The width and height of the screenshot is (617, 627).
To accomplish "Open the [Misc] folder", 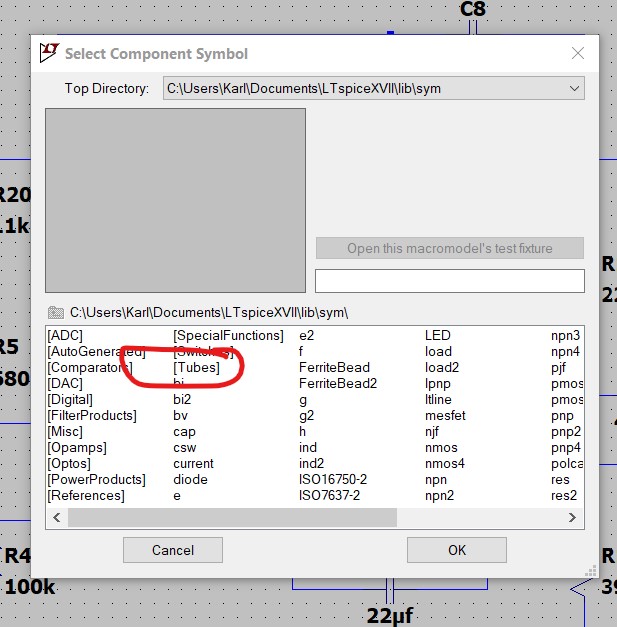I will [x=65, y=431].
